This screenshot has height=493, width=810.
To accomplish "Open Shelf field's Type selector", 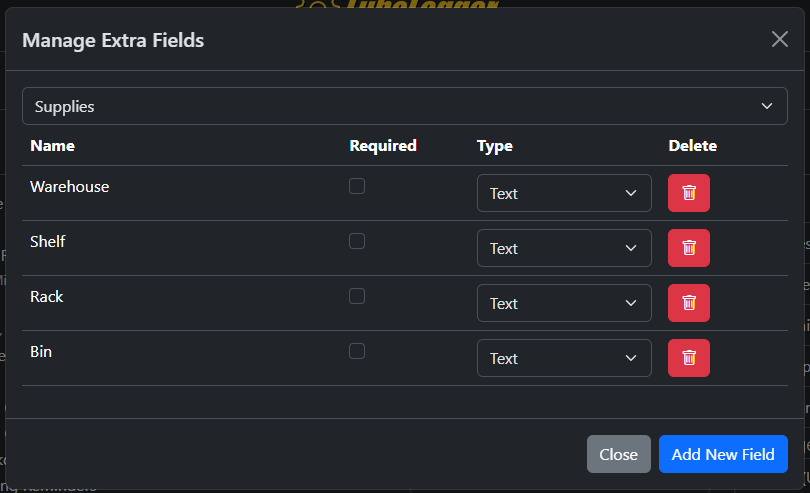I will [x=563, y=248].
